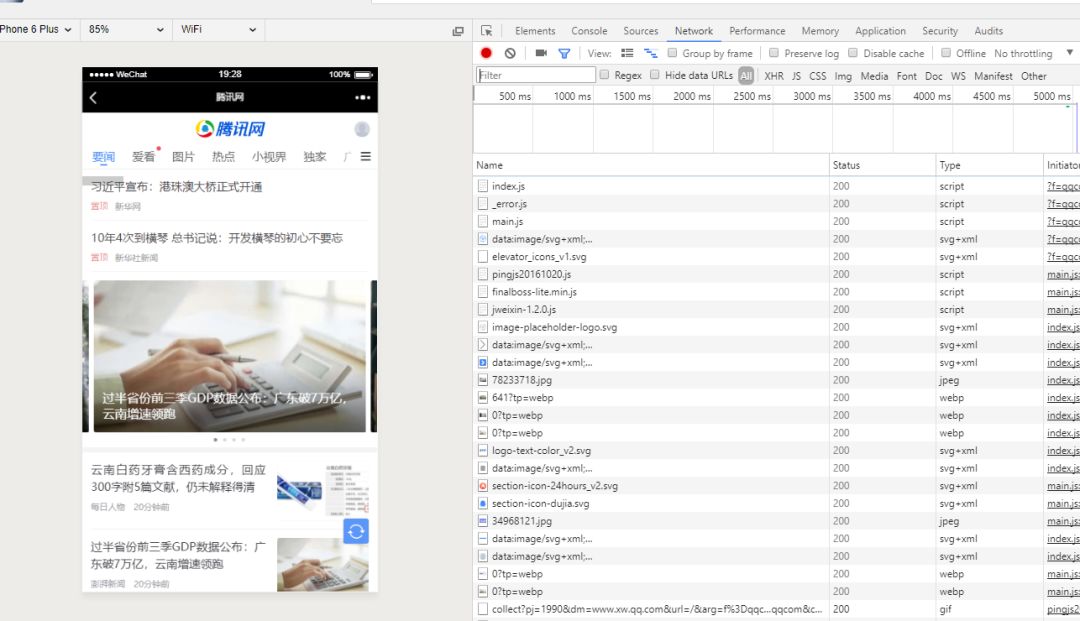
Task: Activate the inspect element pointer icon
Action: (486, 31)
